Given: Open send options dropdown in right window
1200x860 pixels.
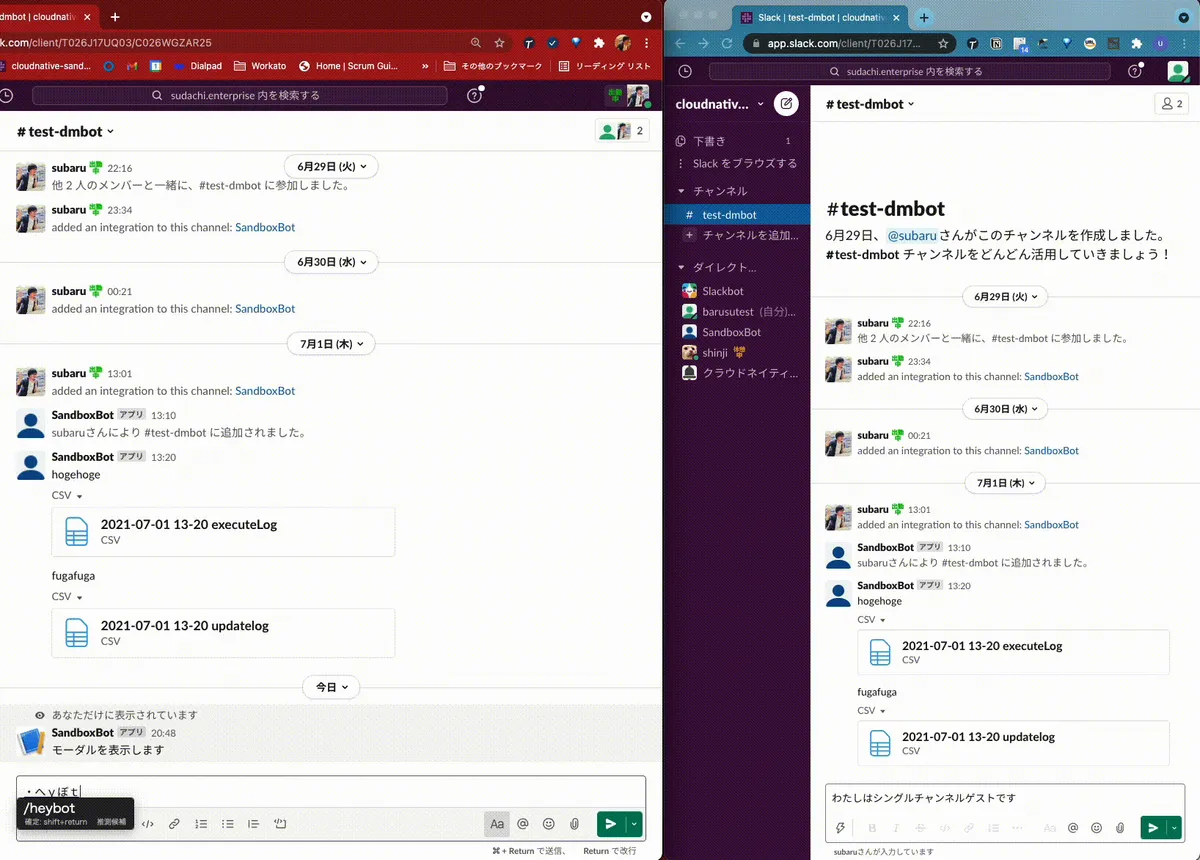Looking at the screenshot, I should point(1174,828).
